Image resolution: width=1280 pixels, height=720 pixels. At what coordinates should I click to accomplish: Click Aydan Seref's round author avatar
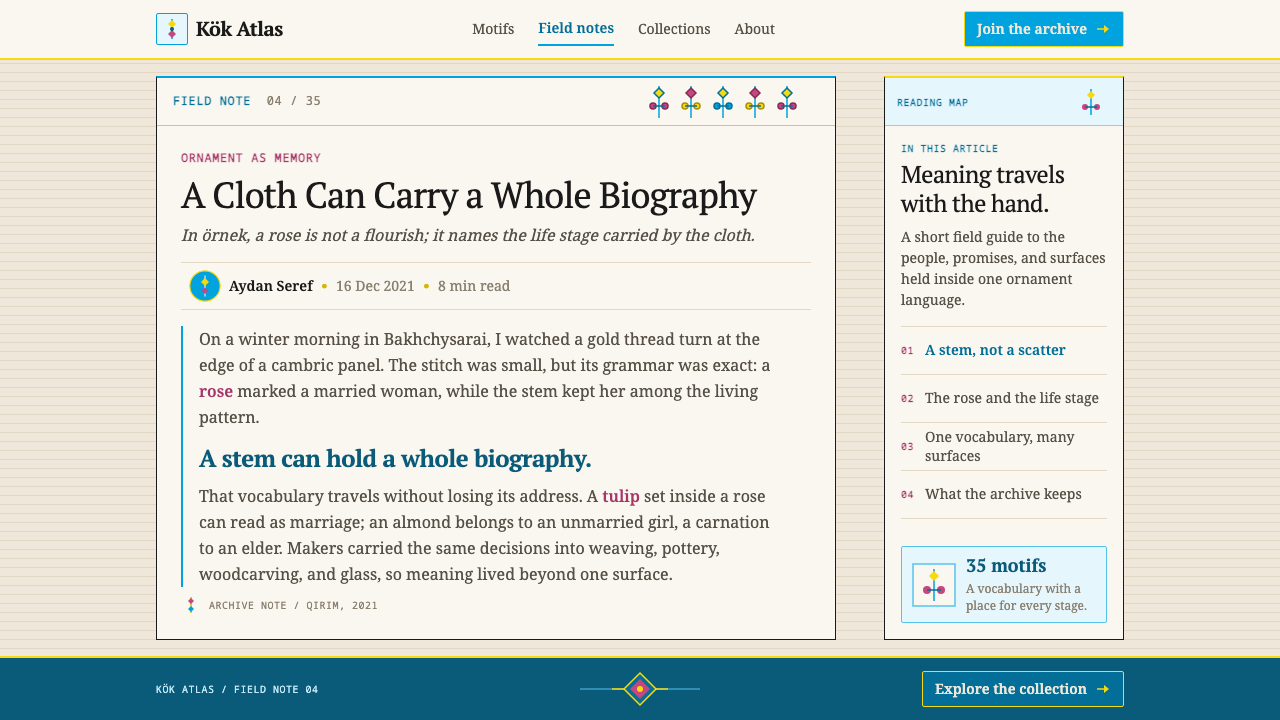pos(205,286)
